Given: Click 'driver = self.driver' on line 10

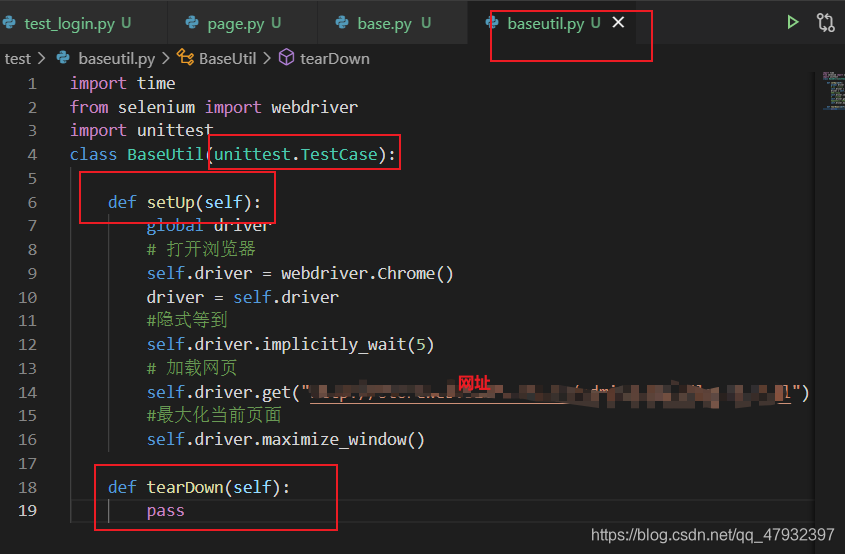Looking at the screenshot, I should (243, 297).
